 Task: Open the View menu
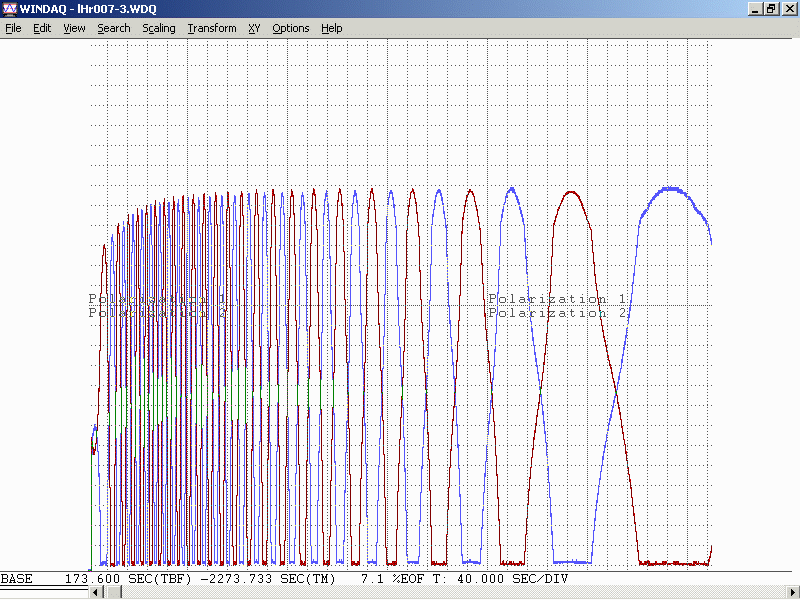coord(74,28)
